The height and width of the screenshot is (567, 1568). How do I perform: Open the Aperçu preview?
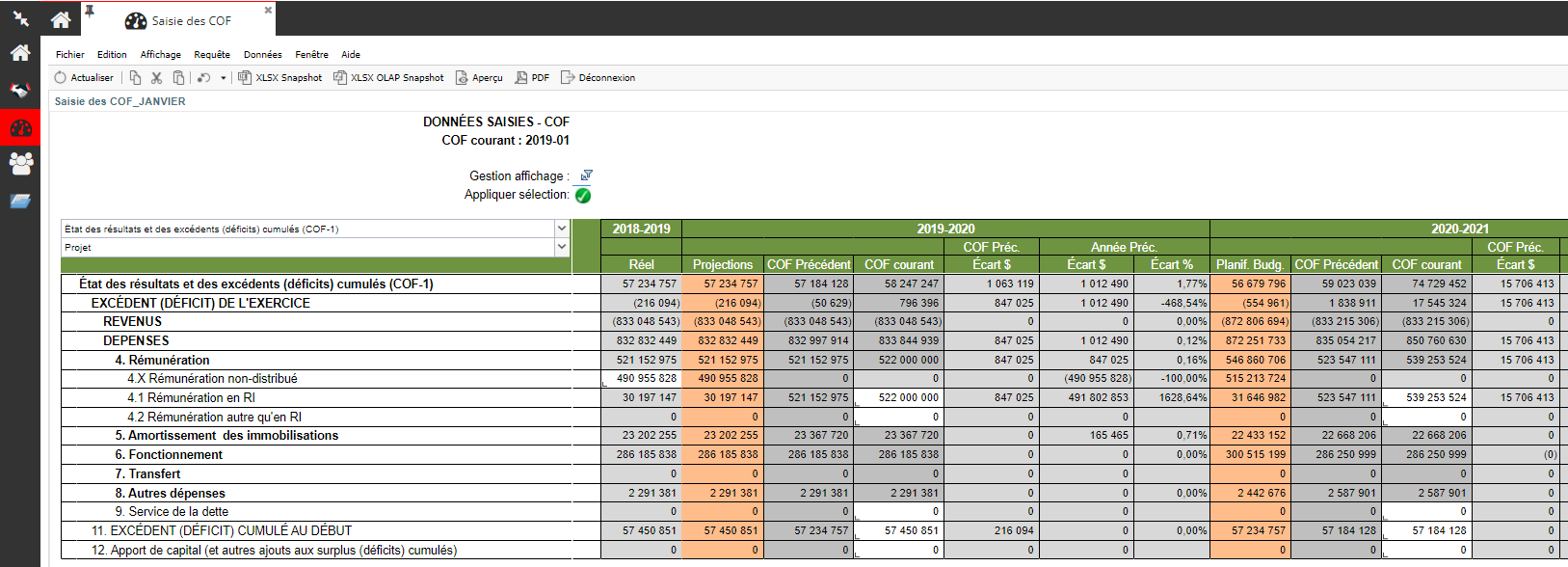(479, 77)
